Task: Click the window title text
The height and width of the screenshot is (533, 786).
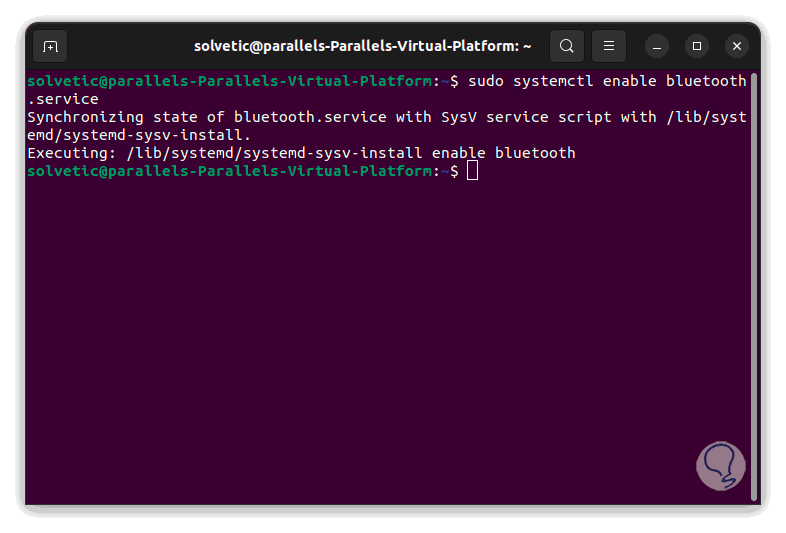Action: 362,46
